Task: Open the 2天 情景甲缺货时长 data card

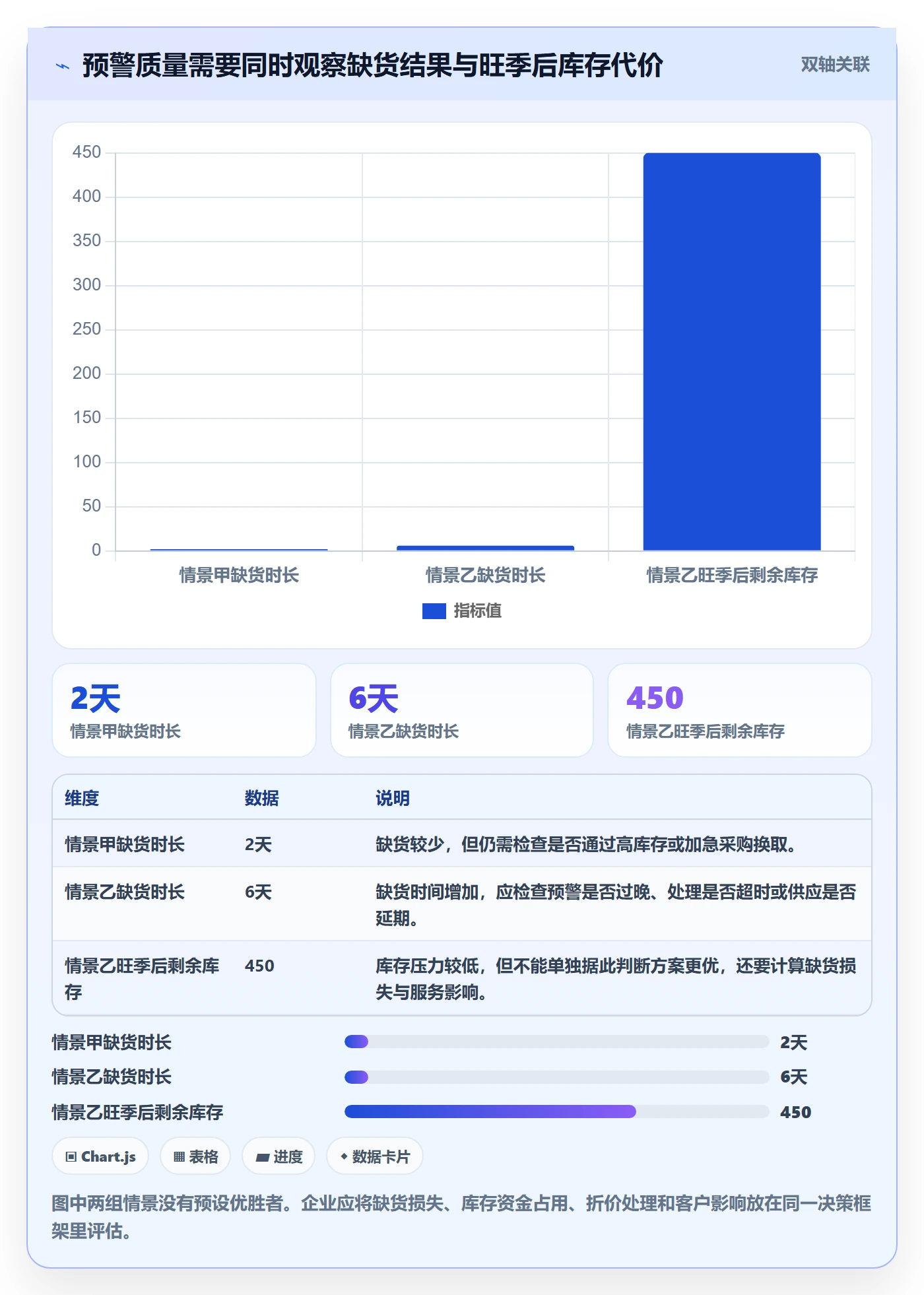Action: point(184,710)
